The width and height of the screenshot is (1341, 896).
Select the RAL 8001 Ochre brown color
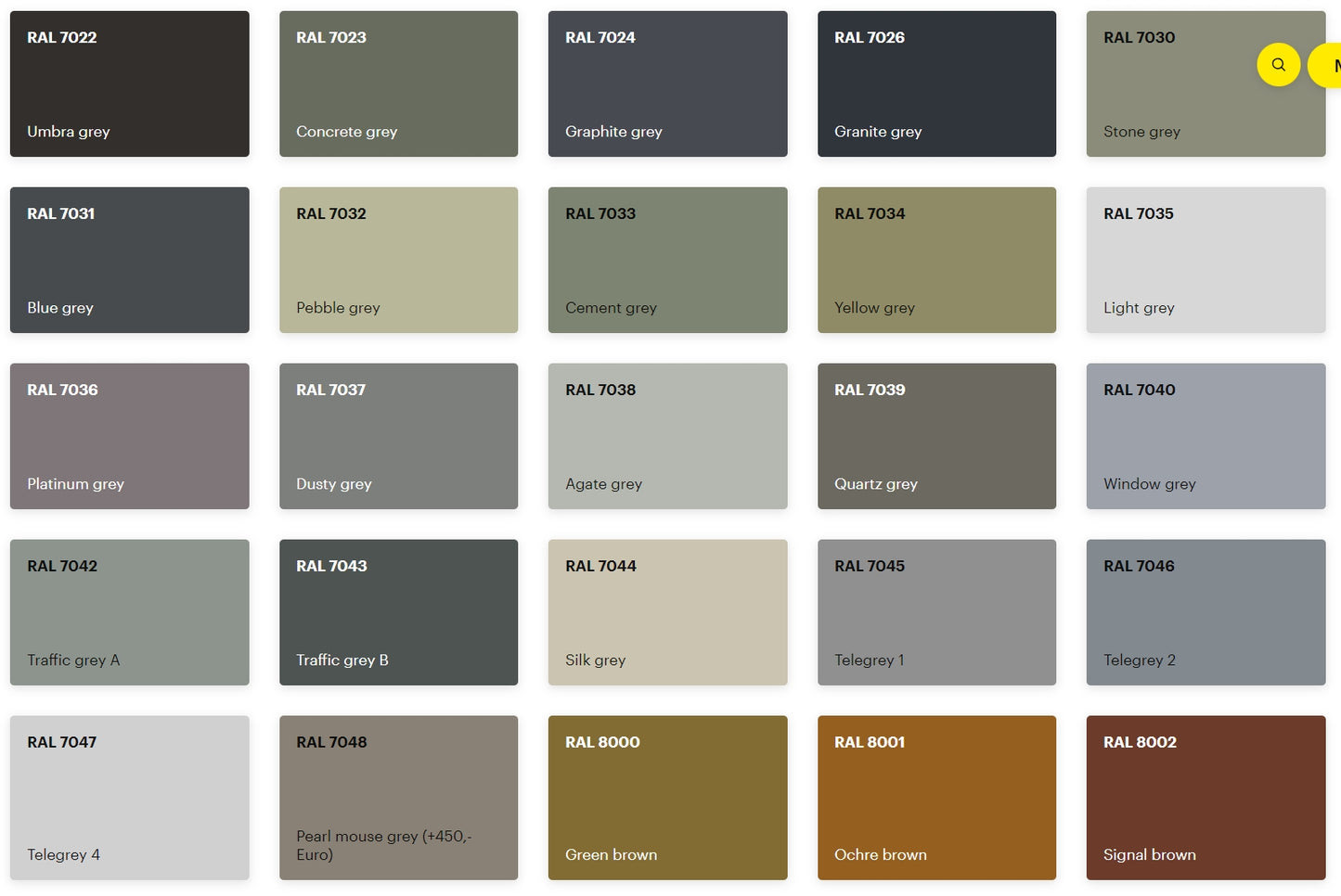point(936,797)
